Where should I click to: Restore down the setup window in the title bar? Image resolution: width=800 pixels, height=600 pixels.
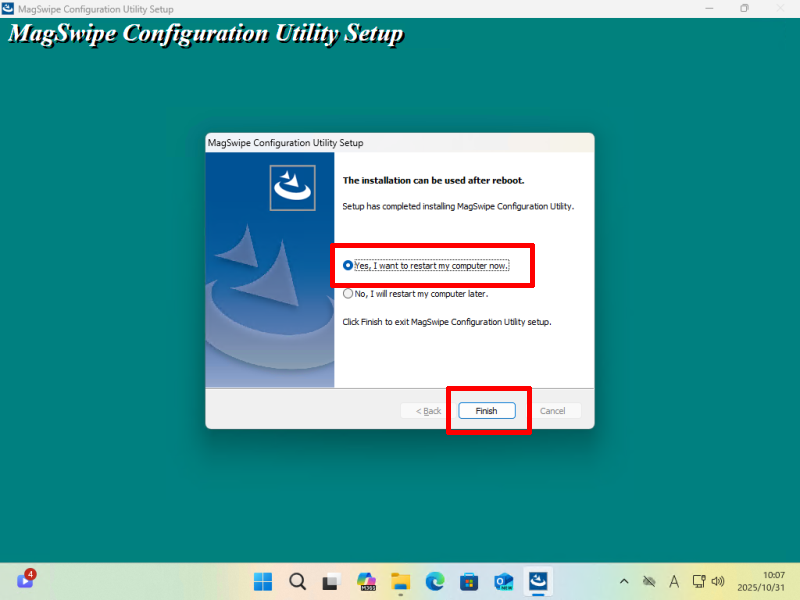pyautogui.click(x=744, y=9)
